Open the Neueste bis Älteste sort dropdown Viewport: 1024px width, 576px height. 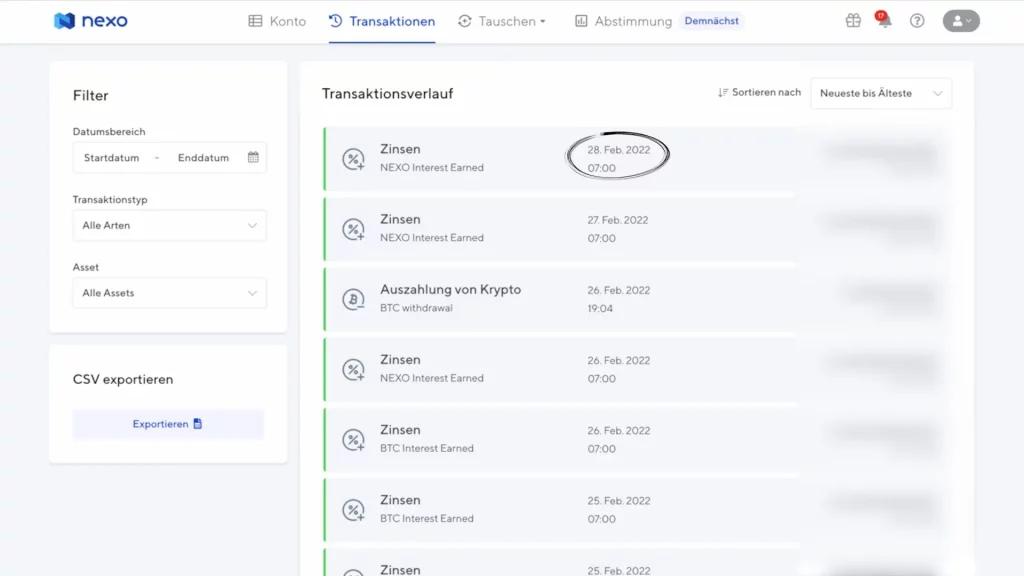[x=880, y=94]
